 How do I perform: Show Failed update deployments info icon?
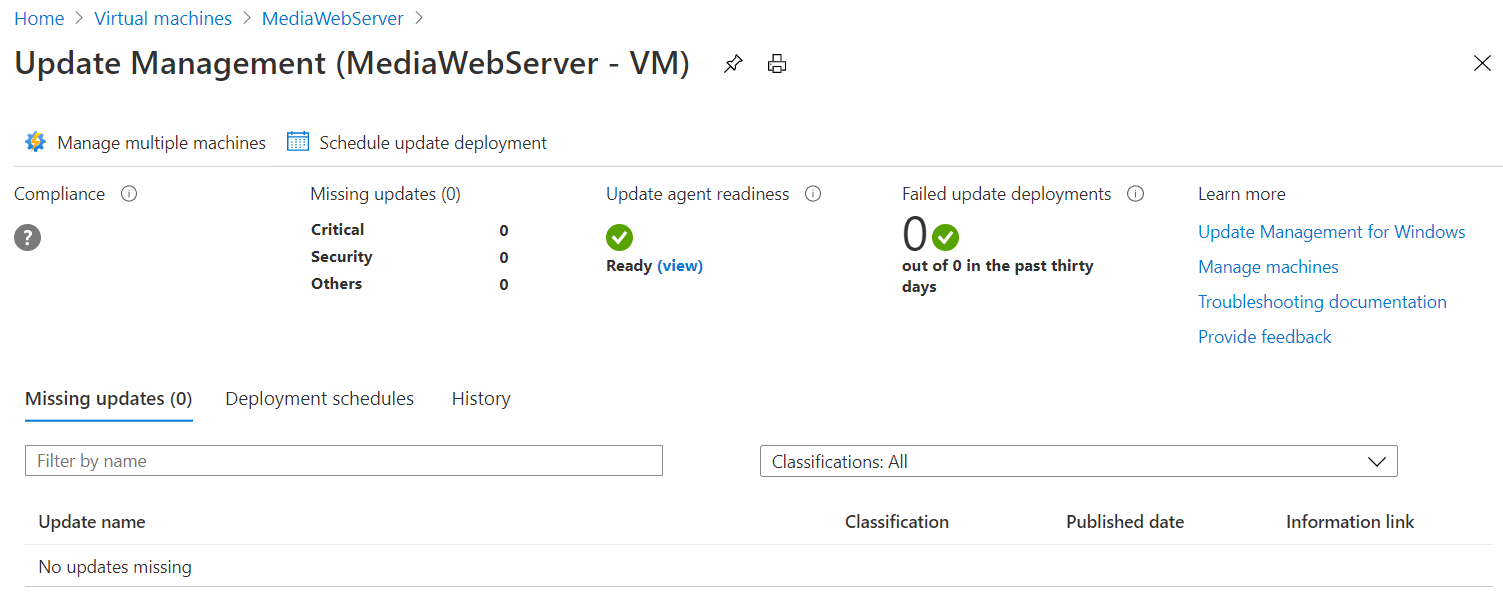pos(1135,194)
